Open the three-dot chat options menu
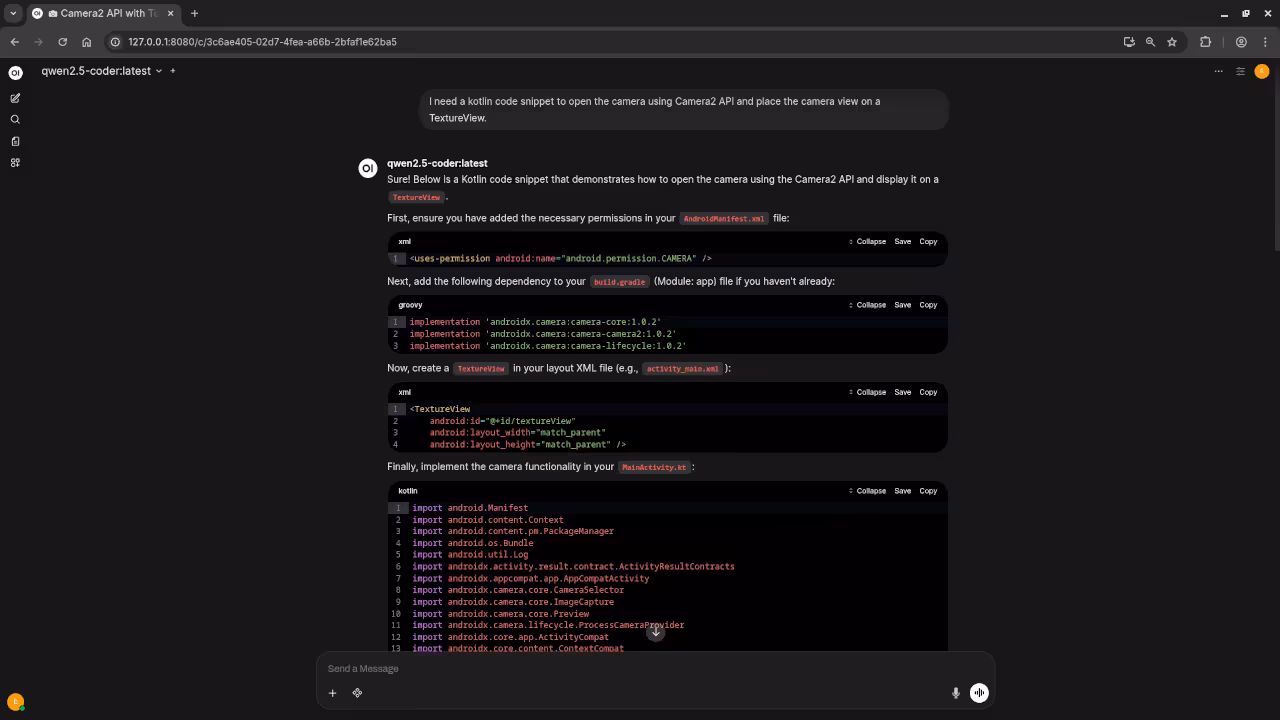Image resolution: width=1280 pixels, height=720 pixels. (x=1218, y=71)
